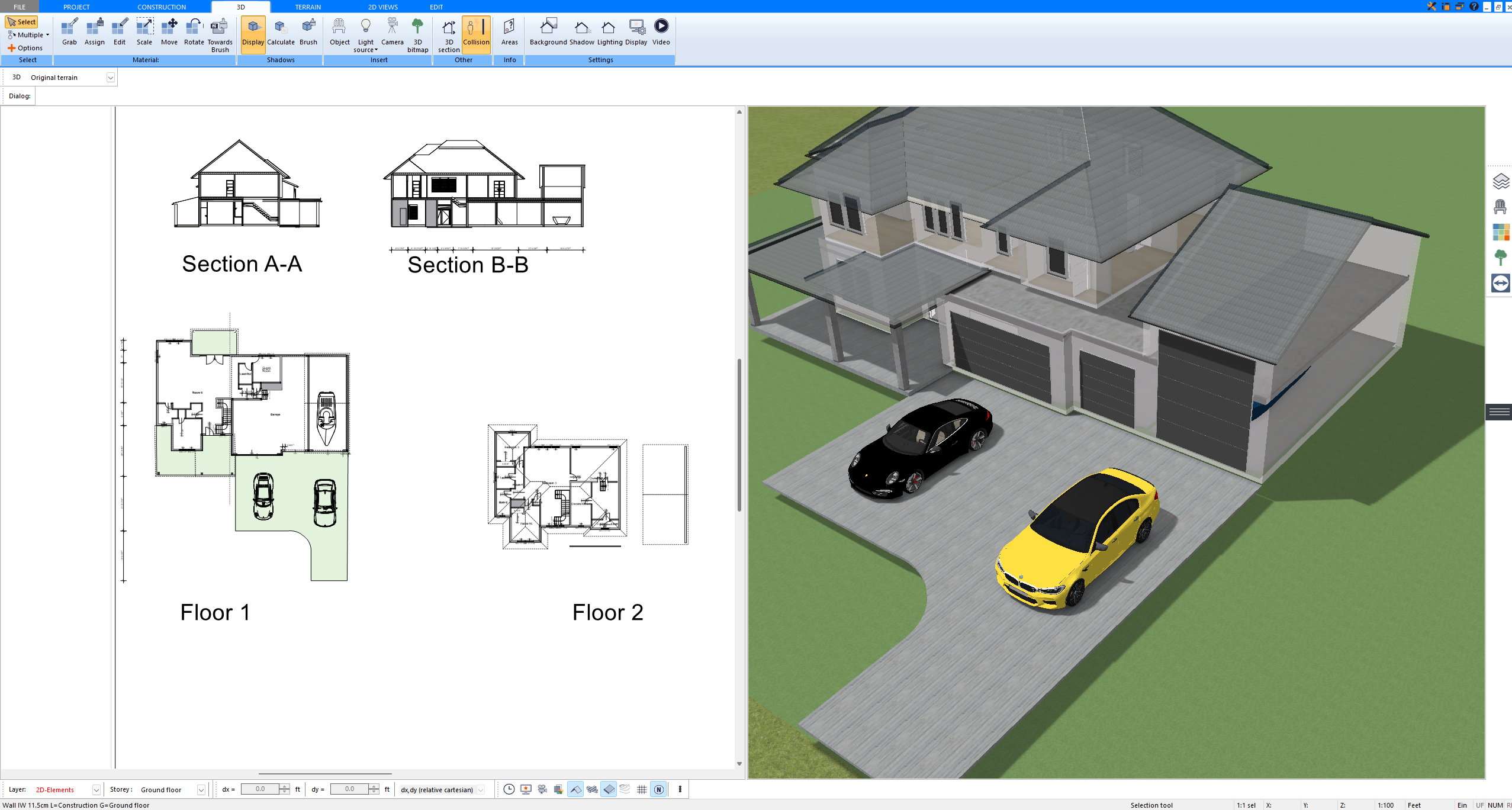Open the Light source dropdown
Image resolution: width=1512 pixels, height=810 pixels.
pyautogui.click(x=365, y=36)
